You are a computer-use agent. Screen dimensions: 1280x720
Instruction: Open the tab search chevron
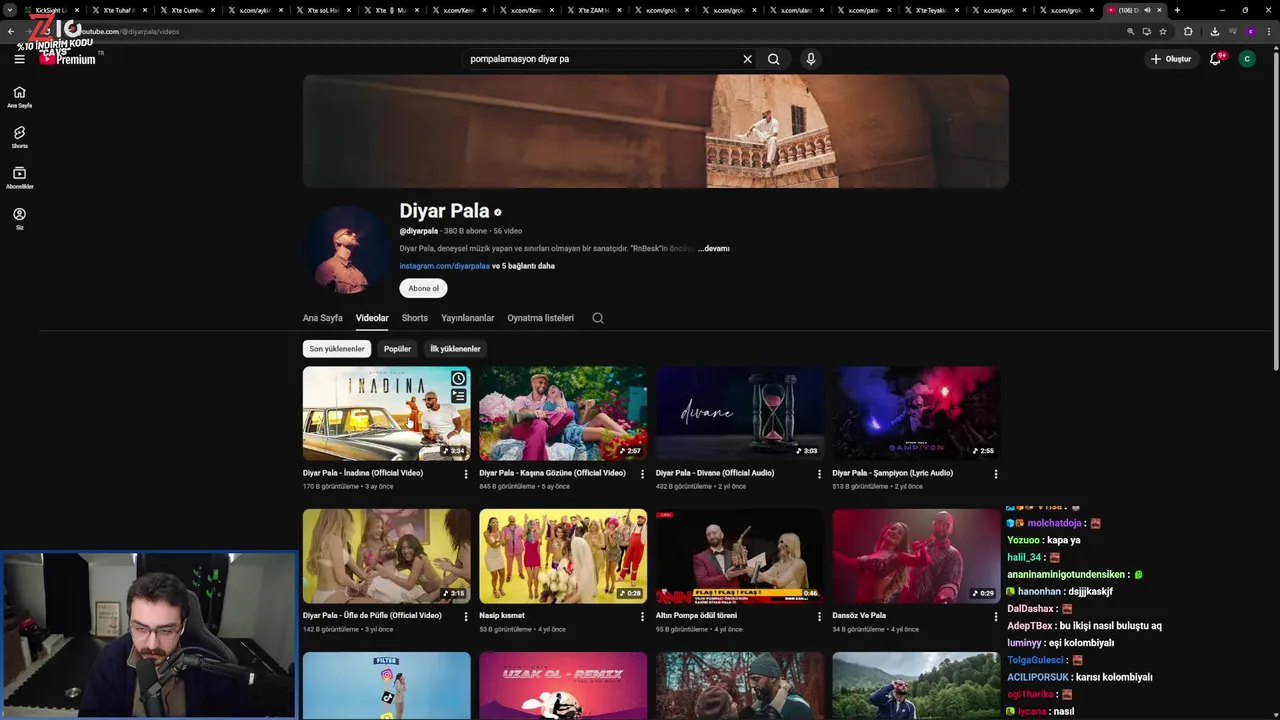10,10
